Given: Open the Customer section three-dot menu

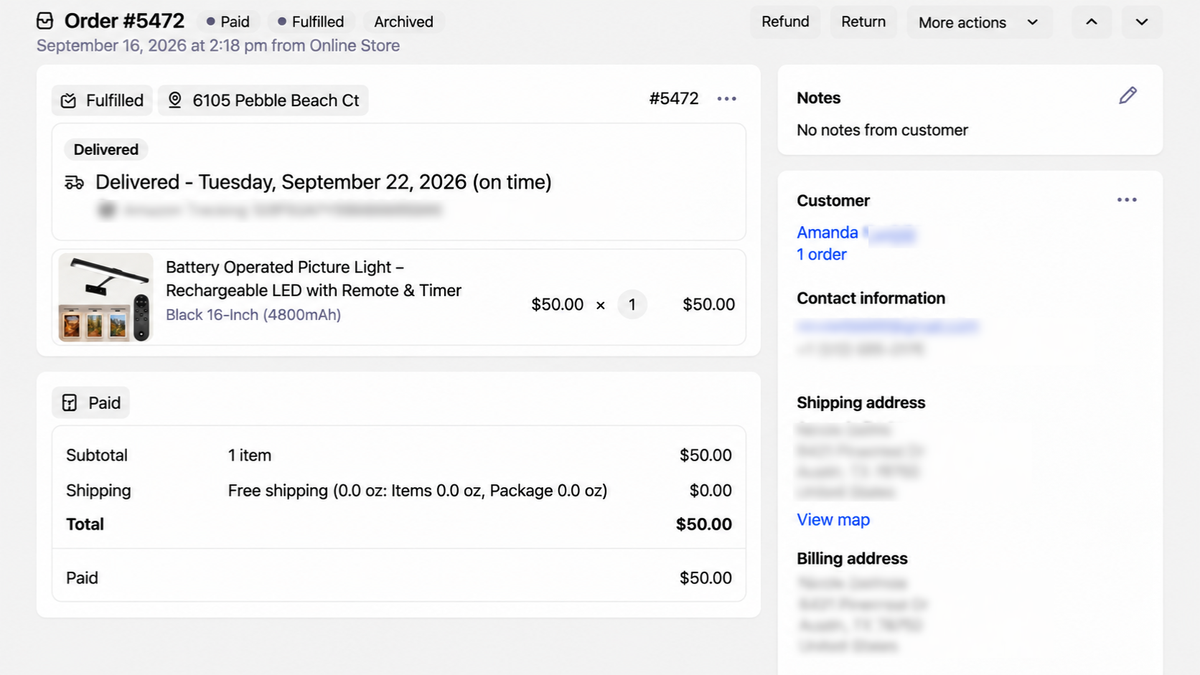Looking at the screenshot, I should 1127,200.
